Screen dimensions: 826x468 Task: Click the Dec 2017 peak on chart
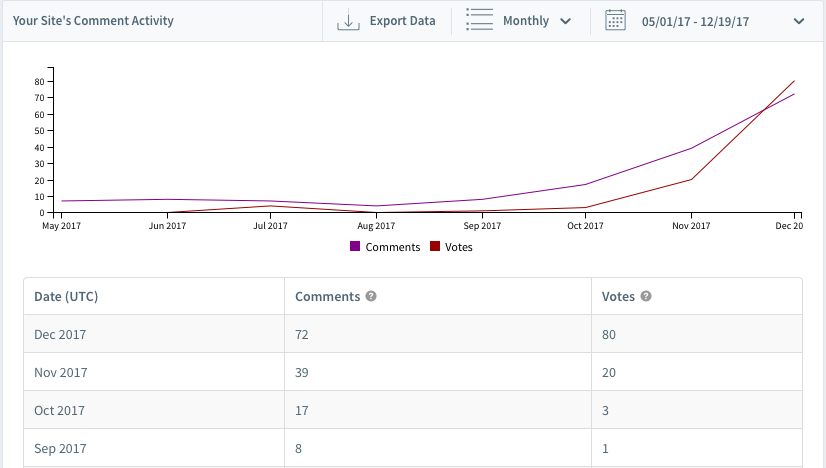[x=794, y=82]
